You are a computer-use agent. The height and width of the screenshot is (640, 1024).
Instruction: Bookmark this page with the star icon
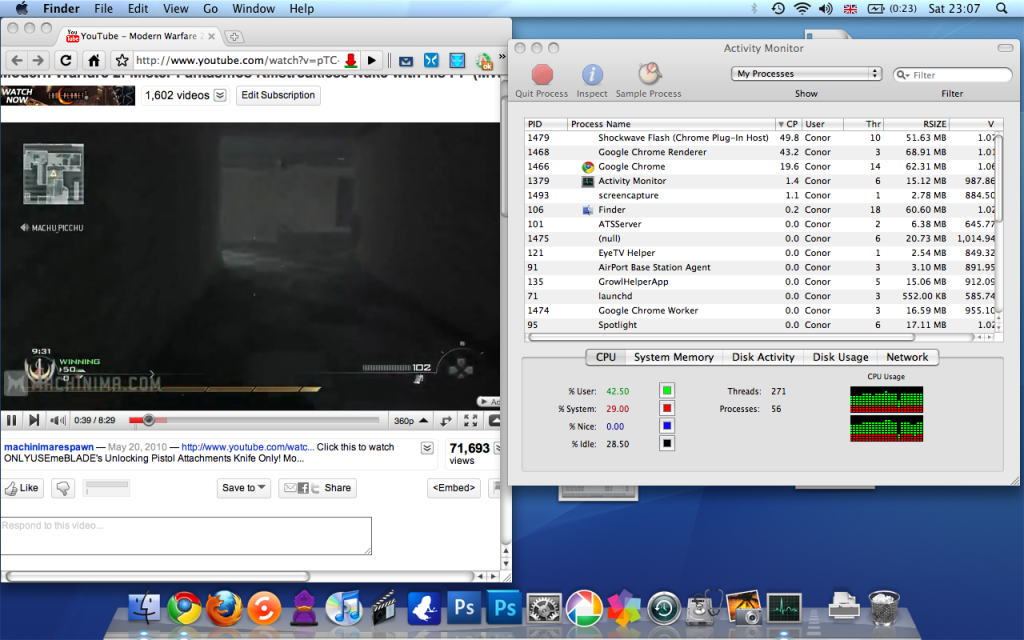122,60
